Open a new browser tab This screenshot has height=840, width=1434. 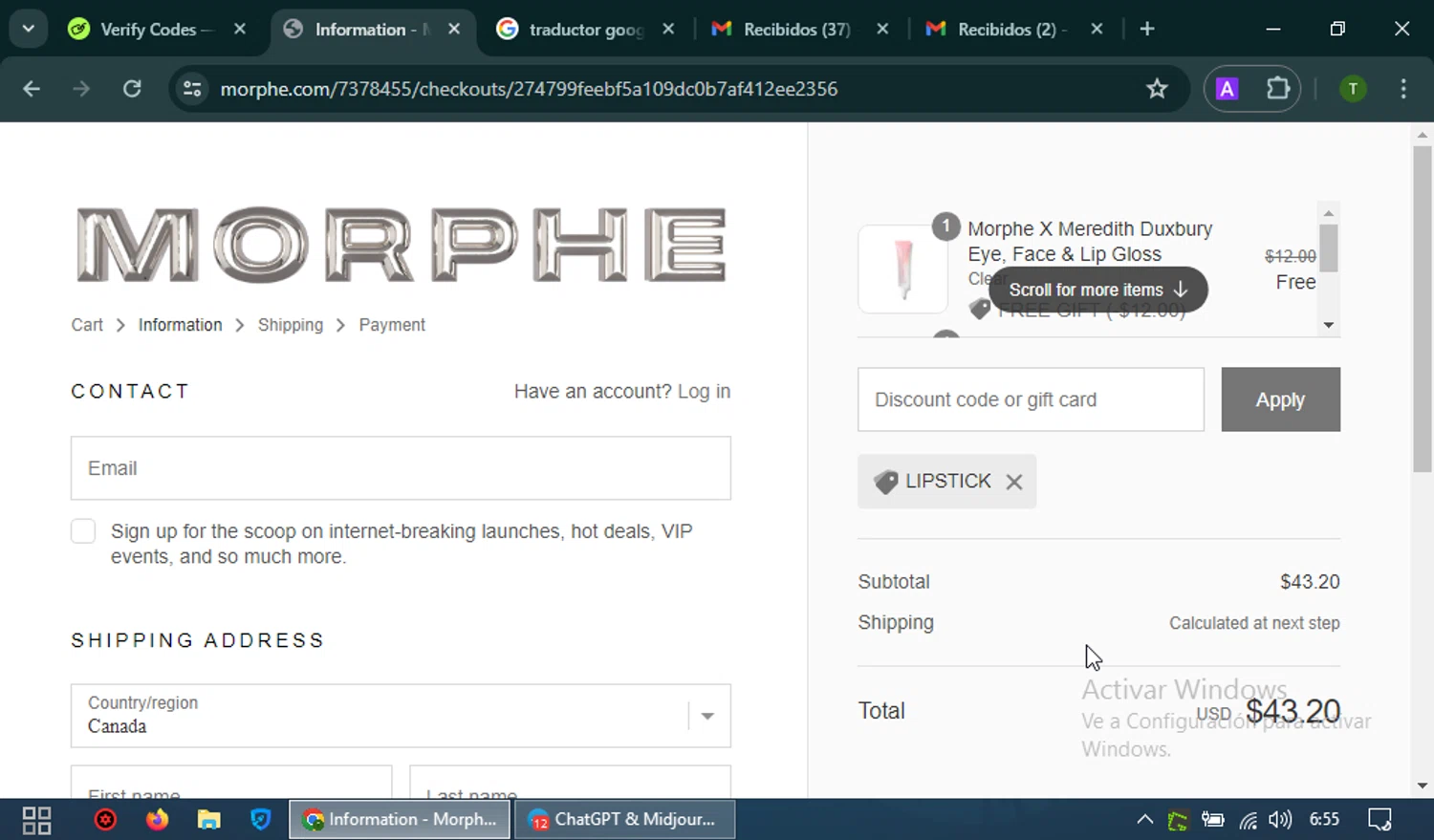pyautogui.click(x=1147, y=29)
